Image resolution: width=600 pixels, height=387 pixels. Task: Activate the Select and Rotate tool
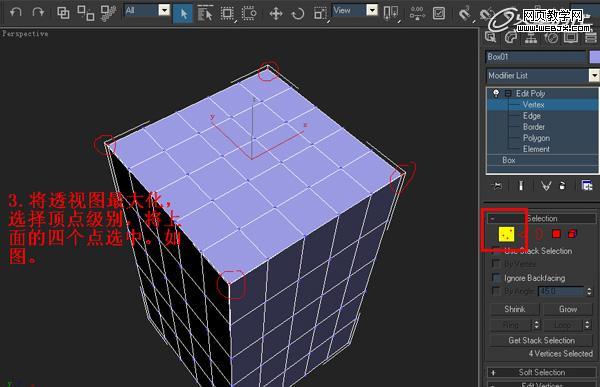tap(297, 14)
